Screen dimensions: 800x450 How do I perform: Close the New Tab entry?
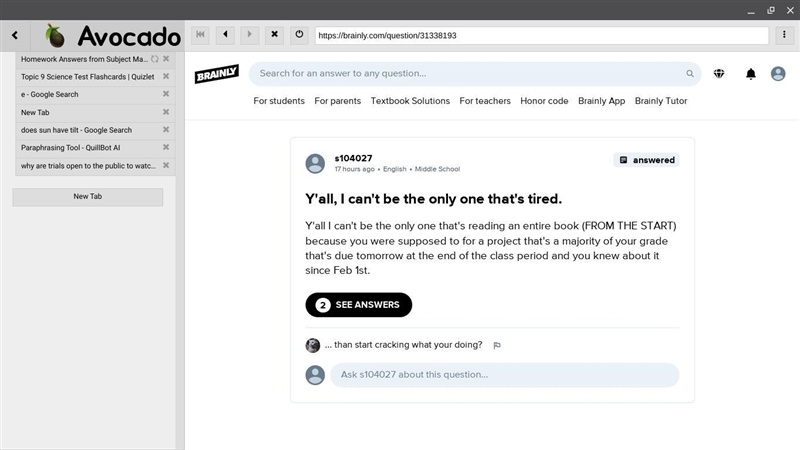coord(166,112)
